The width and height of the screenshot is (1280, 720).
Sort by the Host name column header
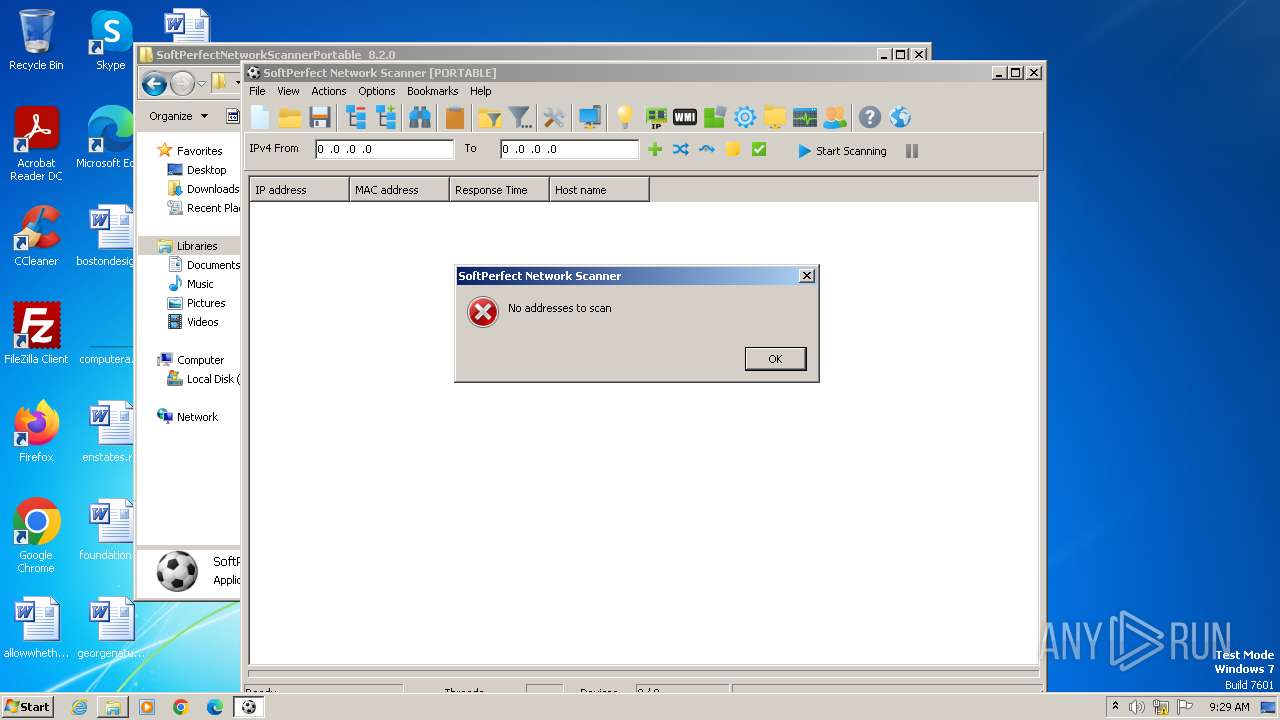(x=599, y=190)
